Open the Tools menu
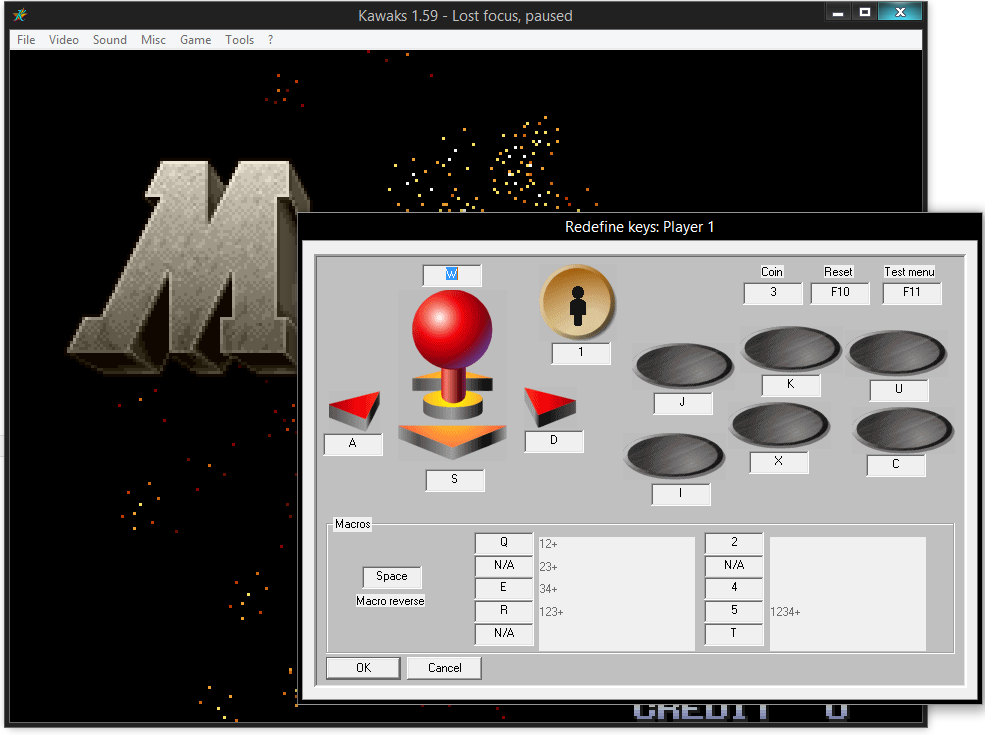The height and width of the screenshot is (735, 985). pyautogui.click(x=239, y=40)
